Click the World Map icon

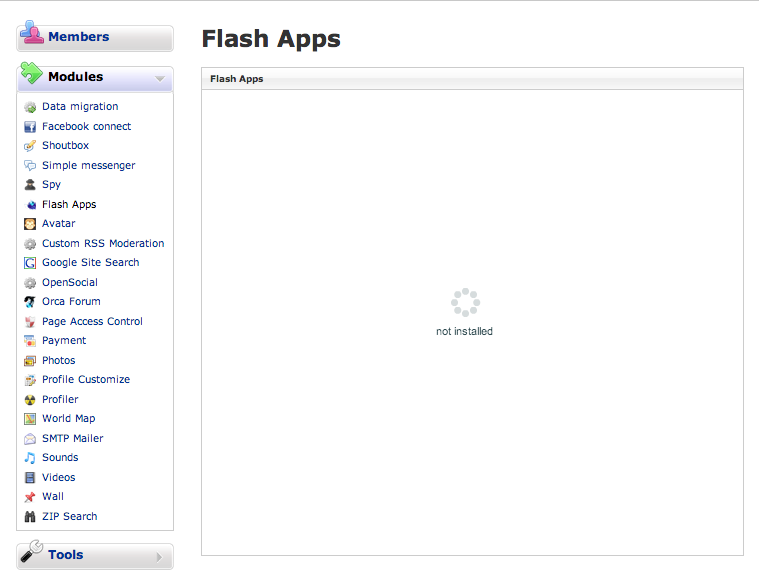pos(30,419)
